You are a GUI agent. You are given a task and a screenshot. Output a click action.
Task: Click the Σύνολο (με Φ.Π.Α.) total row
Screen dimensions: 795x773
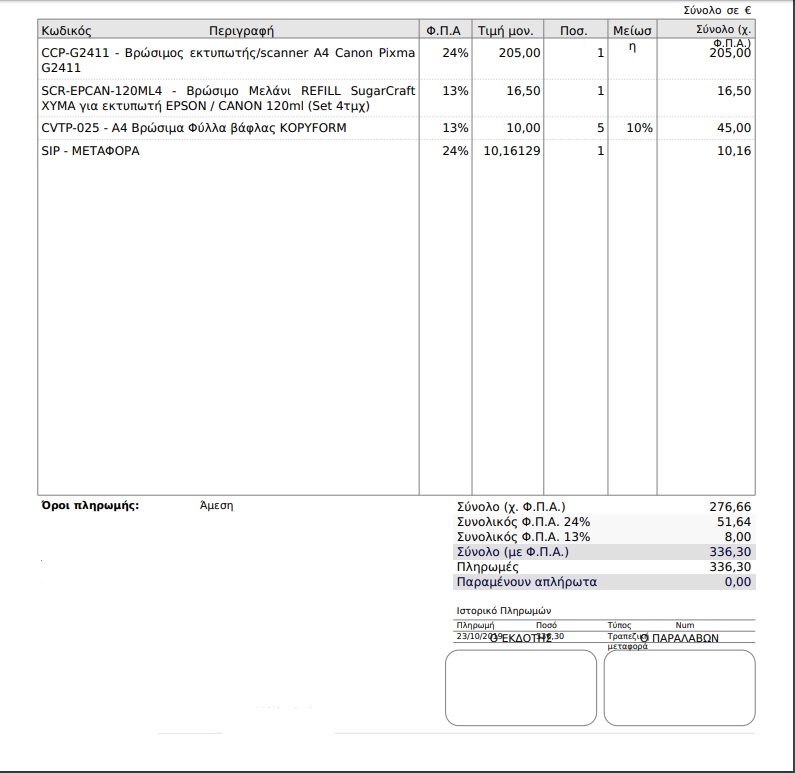pos(604,551)
